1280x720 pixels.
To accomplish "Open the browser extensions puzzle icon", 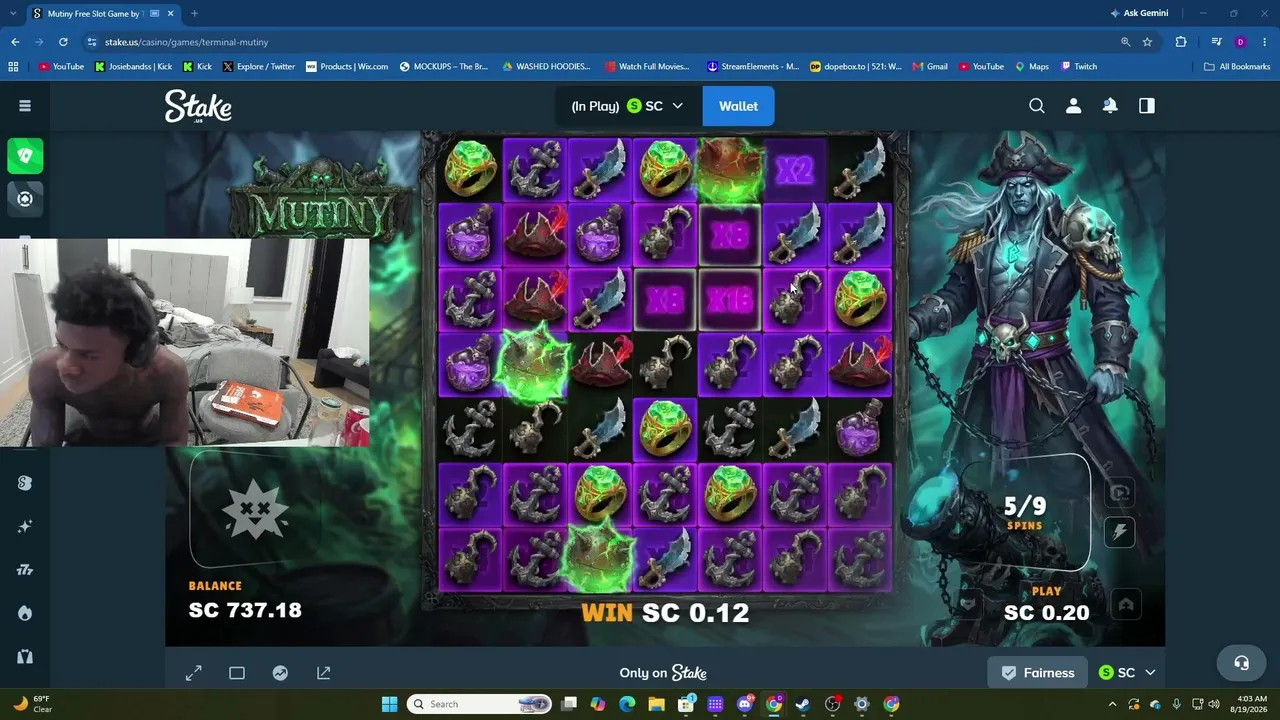I will pos(1181,42).
